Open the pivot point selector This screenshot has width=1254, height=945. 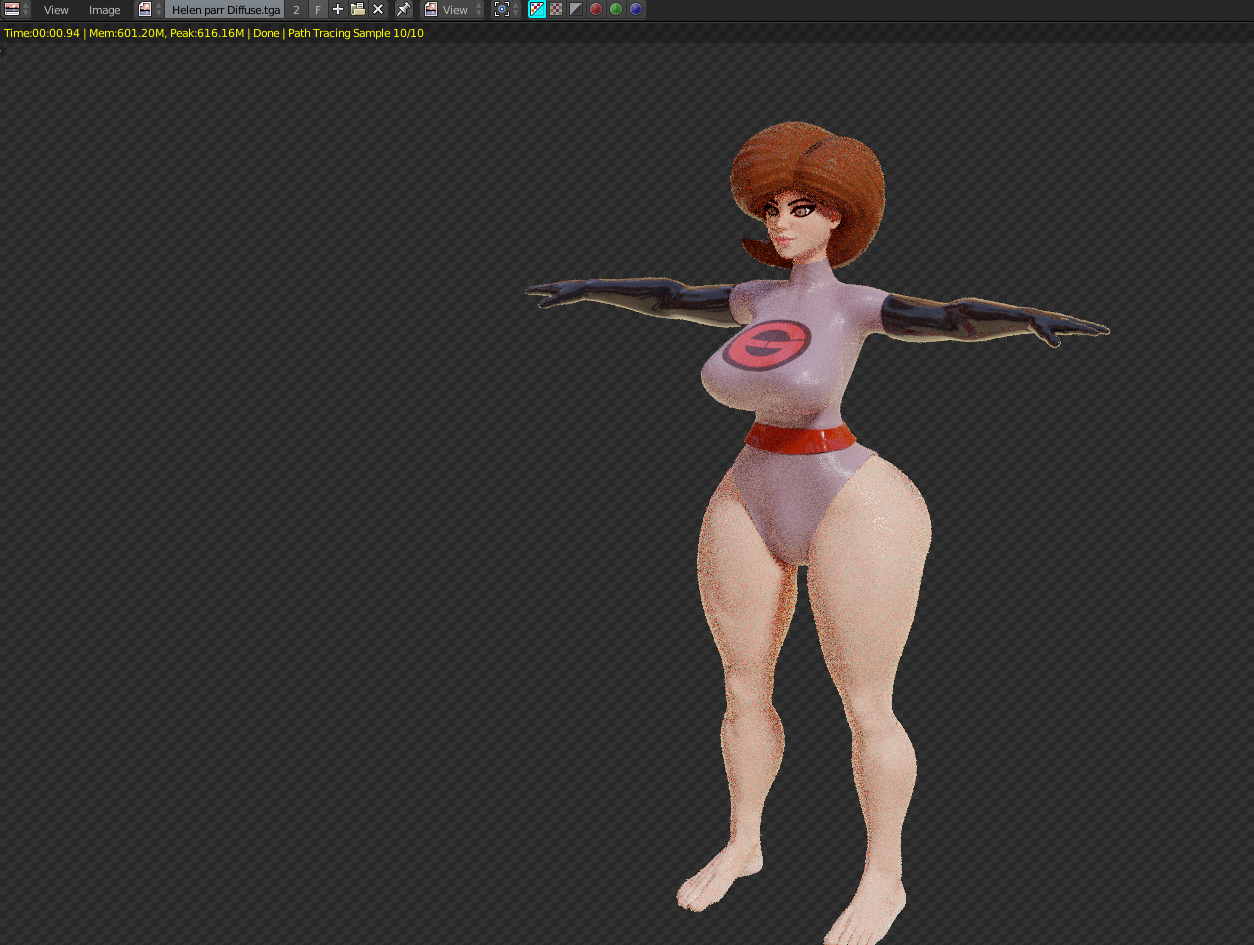pos(506,10)
